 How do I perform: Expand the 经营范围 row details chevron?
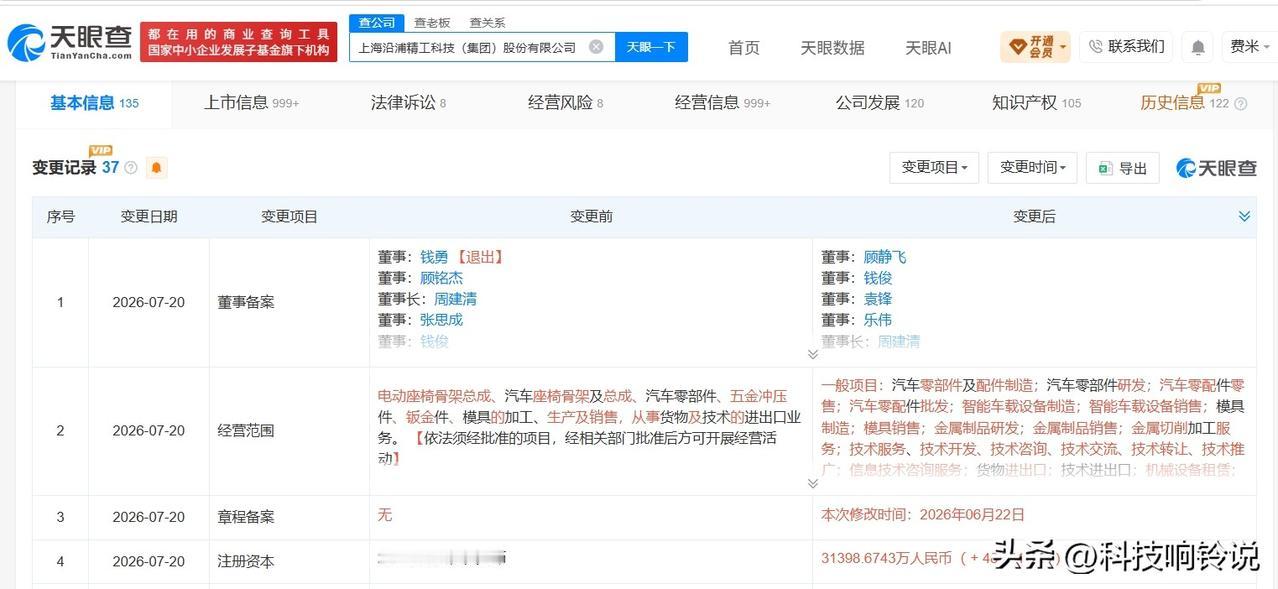pyautogui.click(x=812, y=484)
